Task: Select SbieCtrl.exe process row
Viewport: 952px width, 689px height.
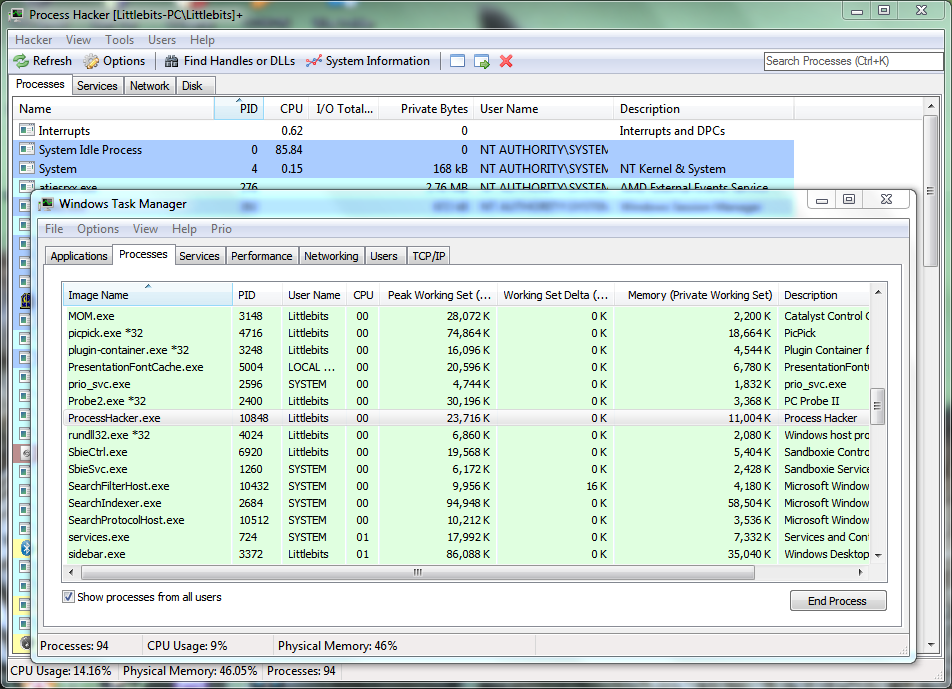Action: click(x=466, y=452)
